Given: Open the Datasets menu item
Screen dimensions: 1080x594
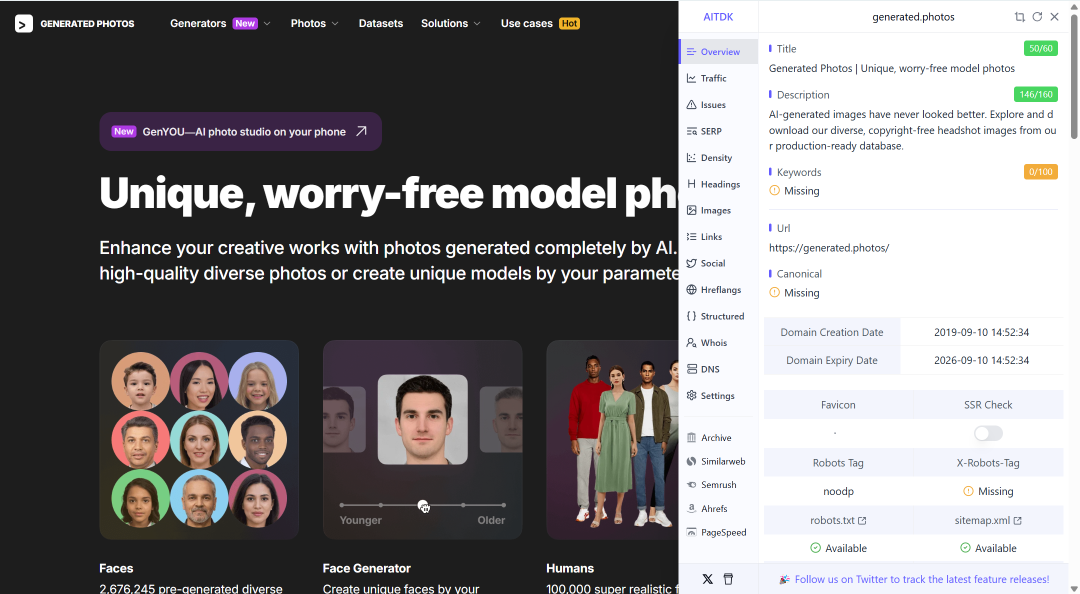Looking at the screenshot, I should tap(381, 23).
